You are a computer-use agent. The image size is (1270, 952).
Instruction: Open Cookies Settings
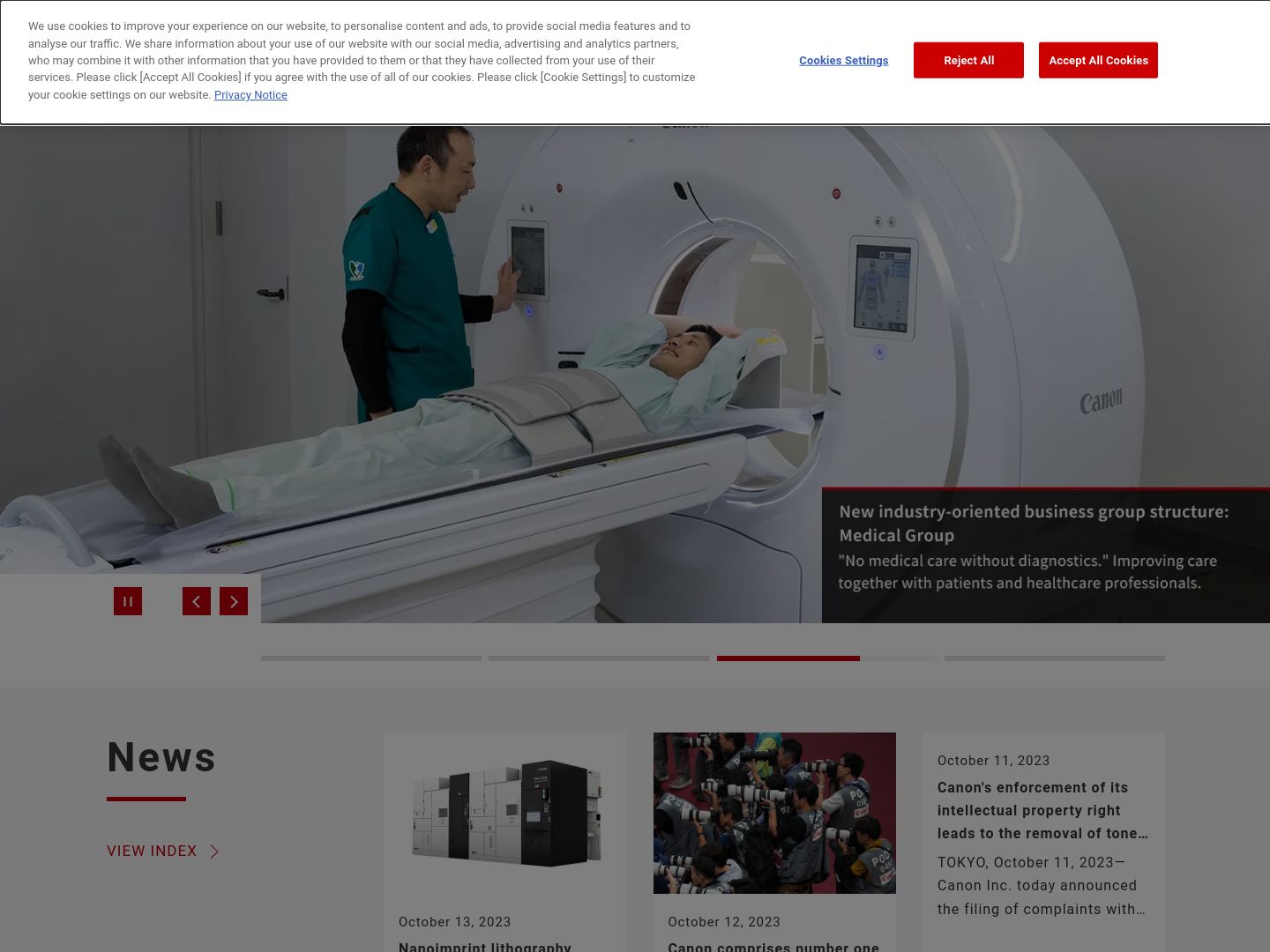pyautogui.click(x=843, y=61)
